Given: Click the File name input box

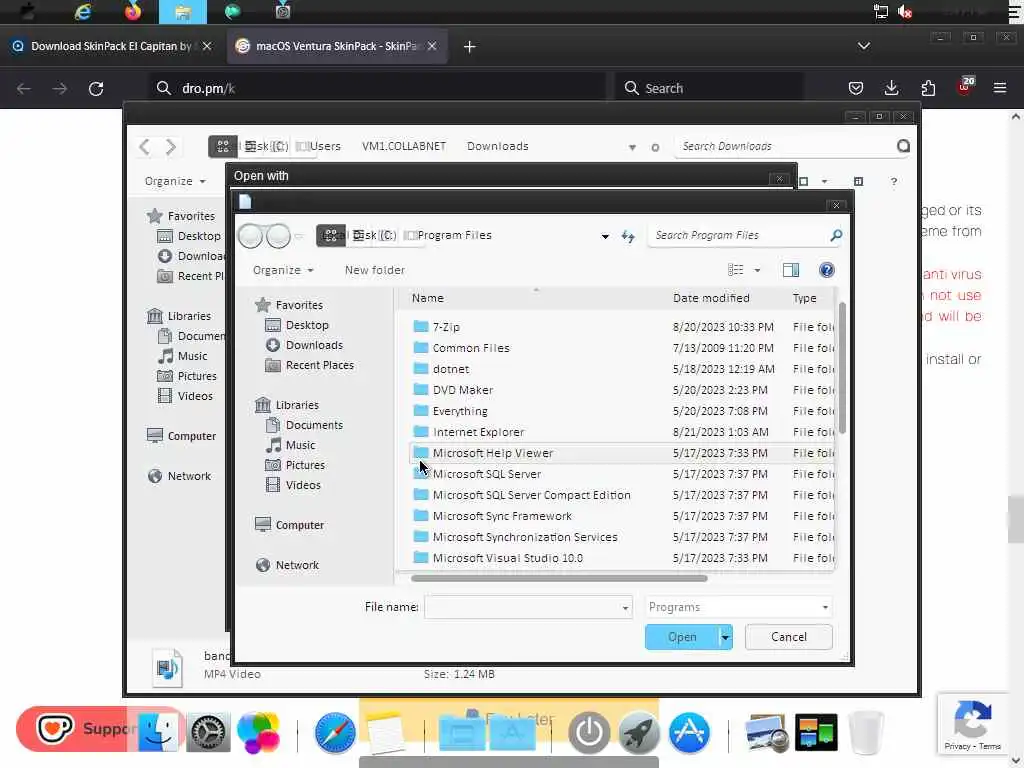Looking at the screenshot, I should pyautogui.click(x=521, y=607).
